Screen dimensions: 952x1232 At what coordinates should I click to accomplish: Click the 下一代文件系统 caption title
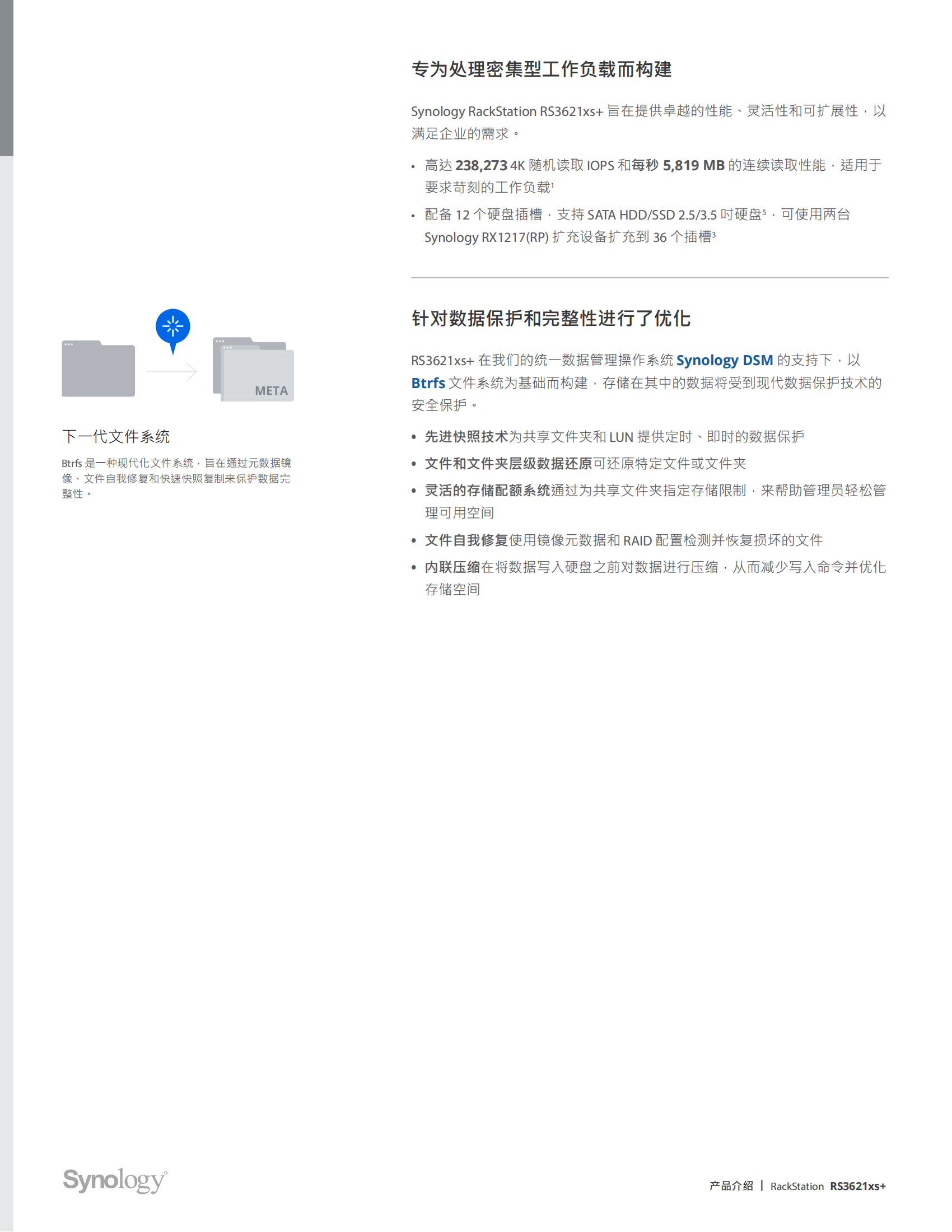click(x=115, y=436)
